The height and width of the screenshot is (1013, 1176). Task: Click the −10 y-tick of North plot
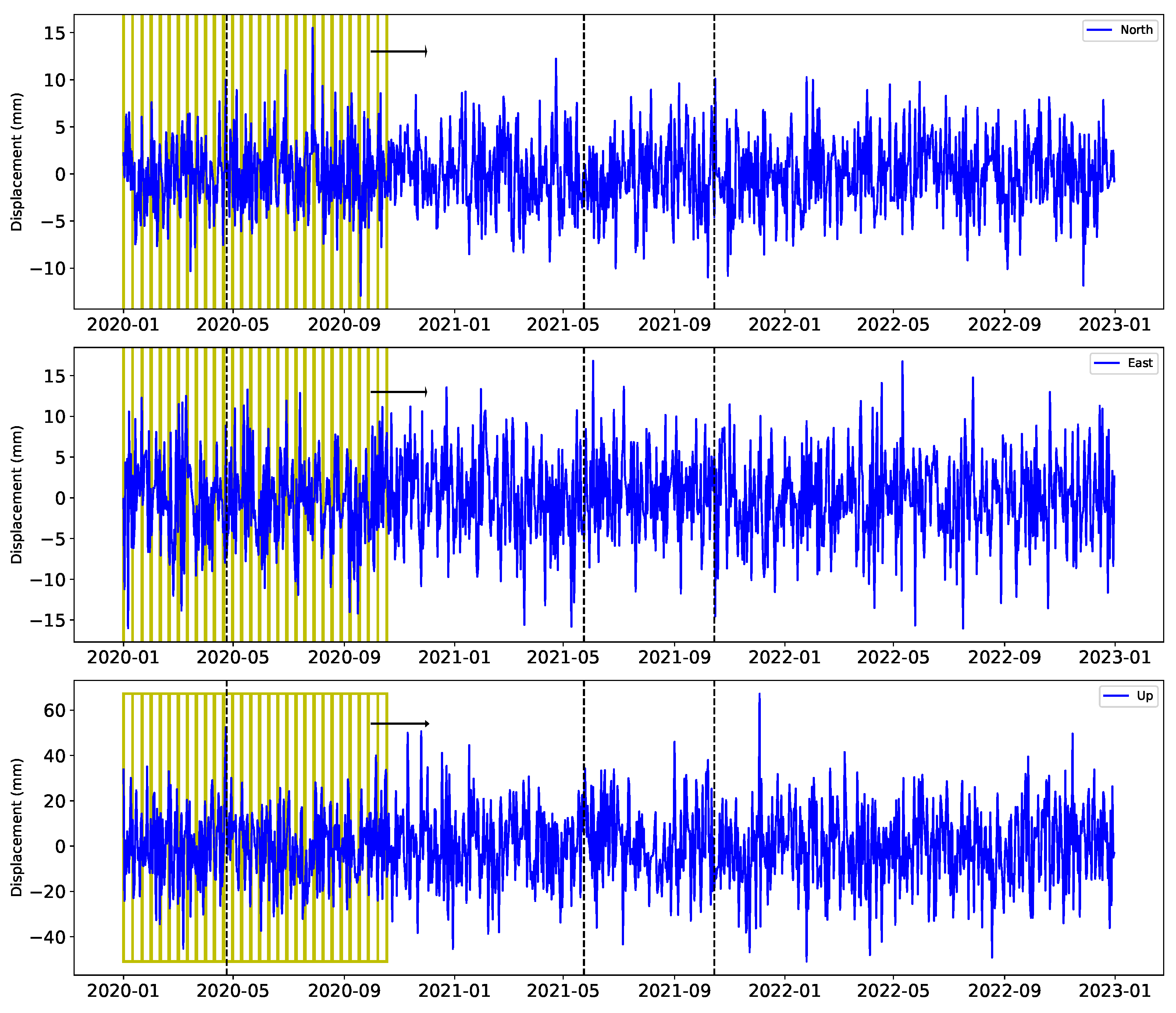tap(48, 268)
